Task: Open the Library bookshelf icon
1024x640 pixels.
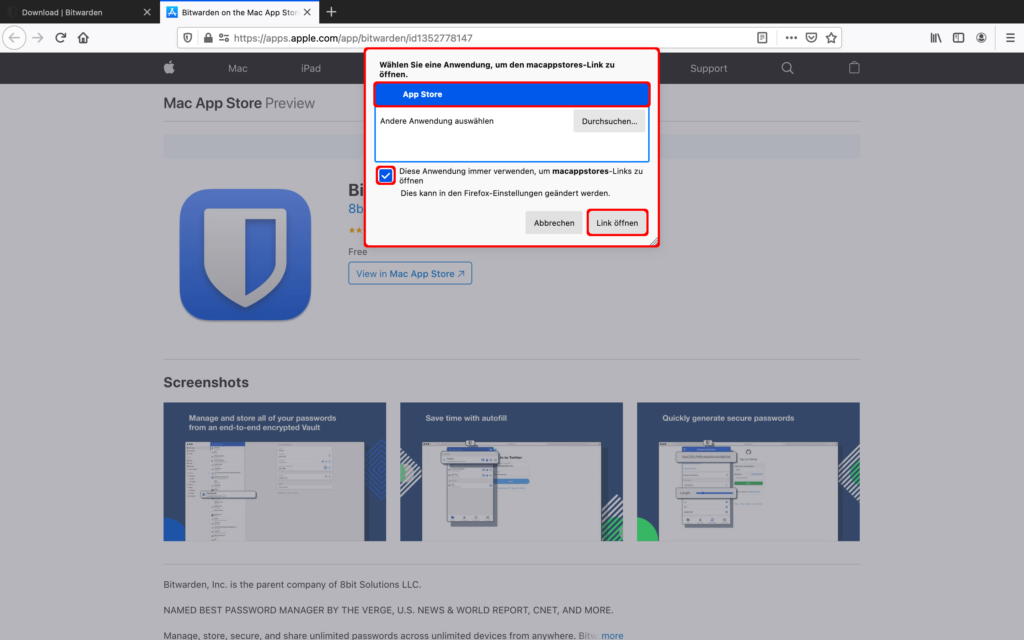Action: click(936, 38)
